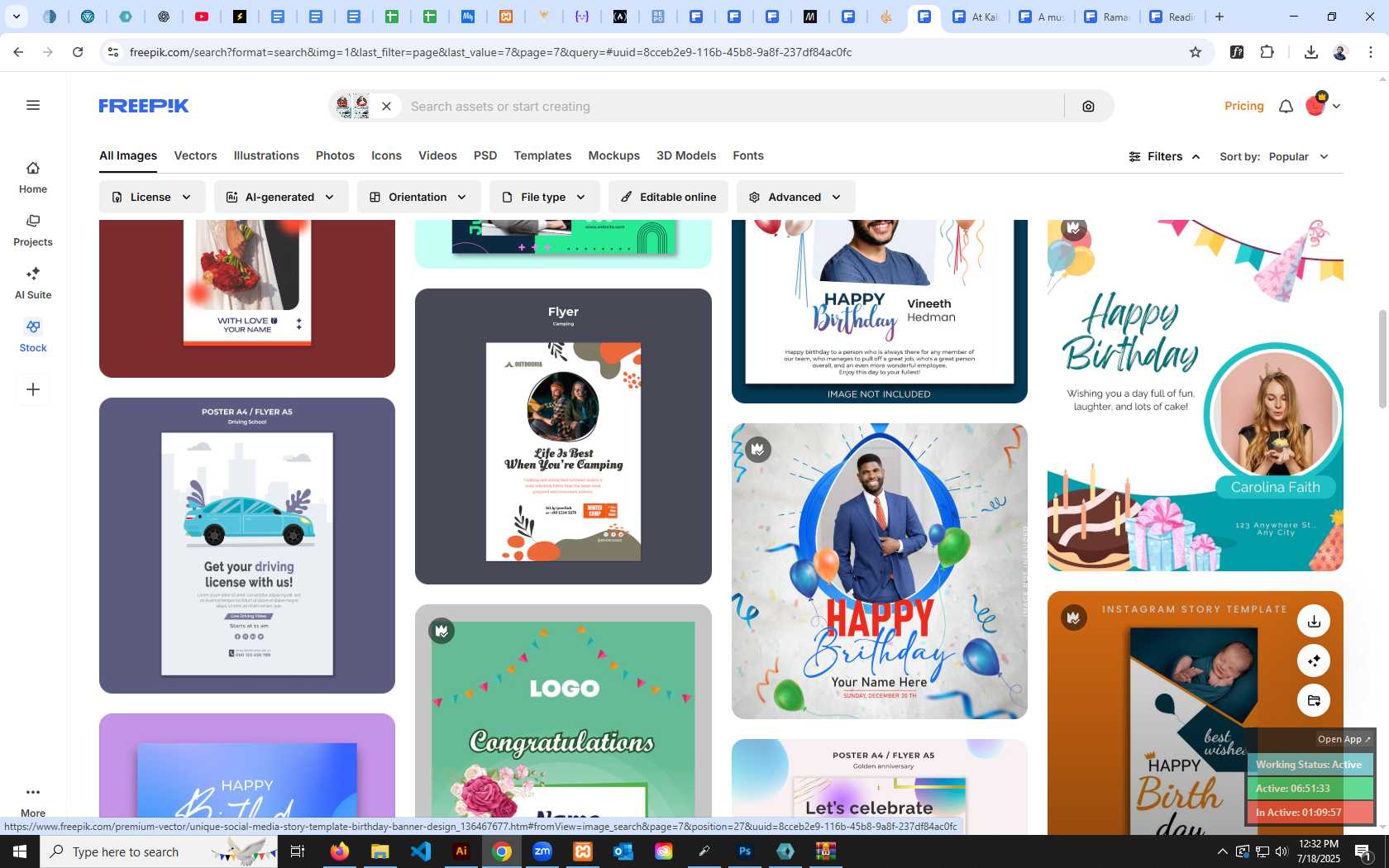This screenshot has height=868, width=1389.
Task: Switch to Templates tab
Action: pyautogui.click(x=542, y=155)
